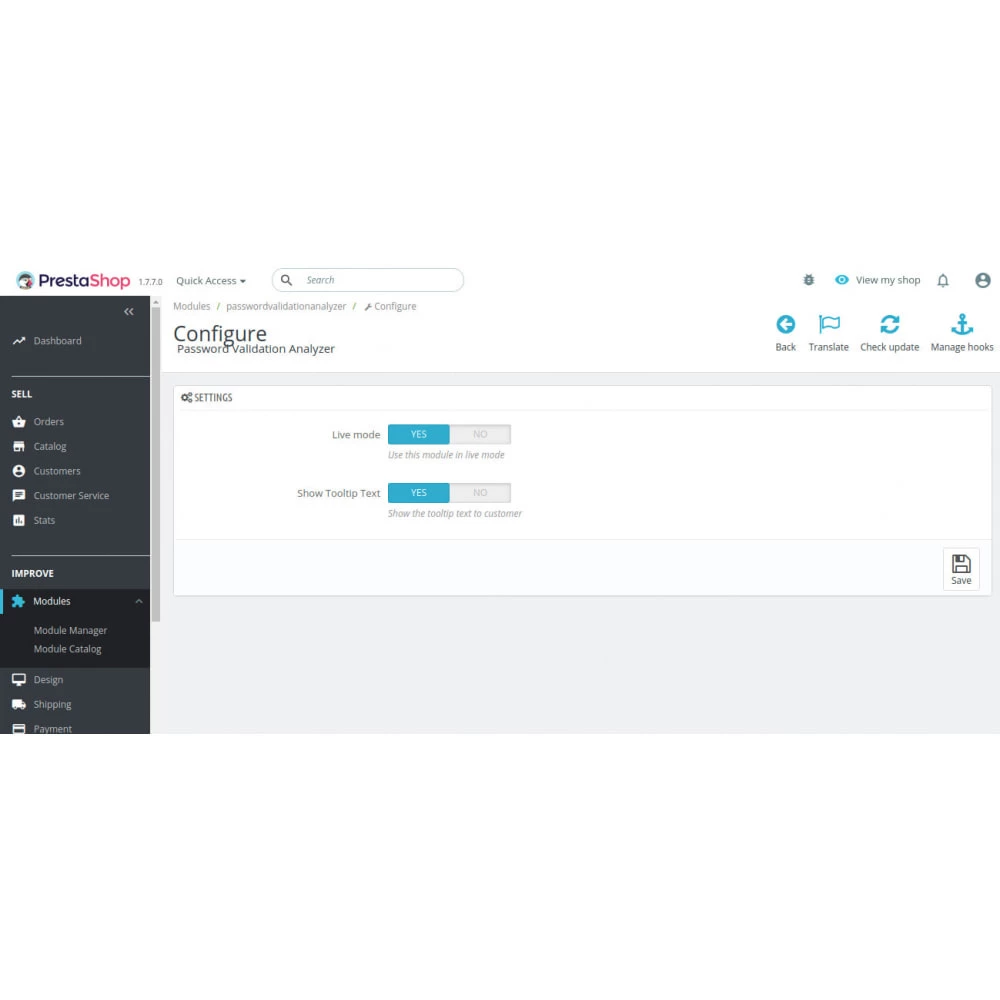Click the Modules sidebar label
This screenshot has width=1000, height=1000.
(x=52, y=601)
